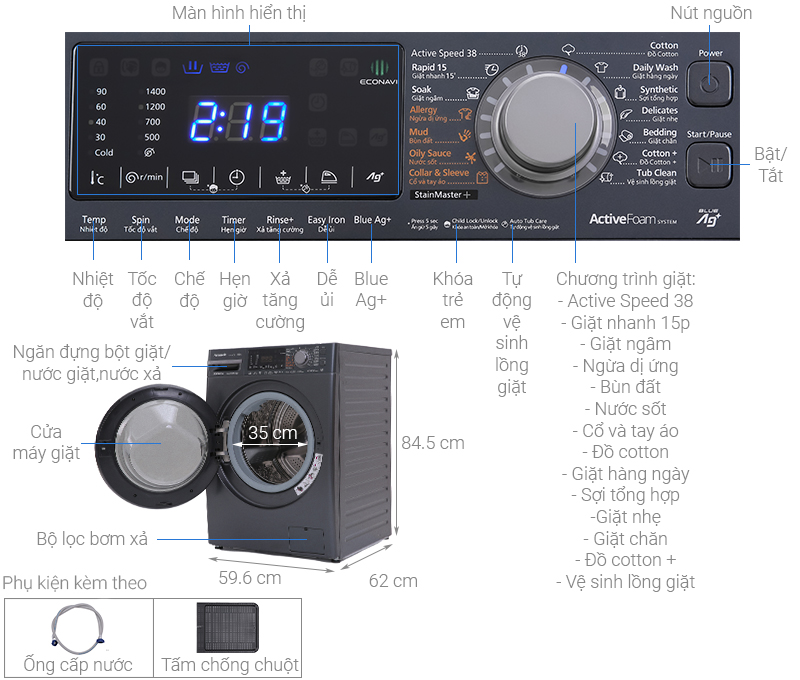Click the Child Lock/Unlock label
Image resolution: width=800 pixels, height=680 pixels.
pyautogui.click(x=475, y=222)
